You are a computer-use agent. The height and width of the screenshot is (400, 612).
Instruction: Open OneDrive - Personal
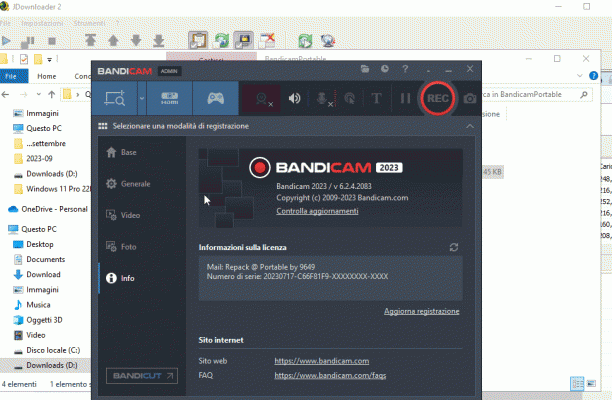48,209
